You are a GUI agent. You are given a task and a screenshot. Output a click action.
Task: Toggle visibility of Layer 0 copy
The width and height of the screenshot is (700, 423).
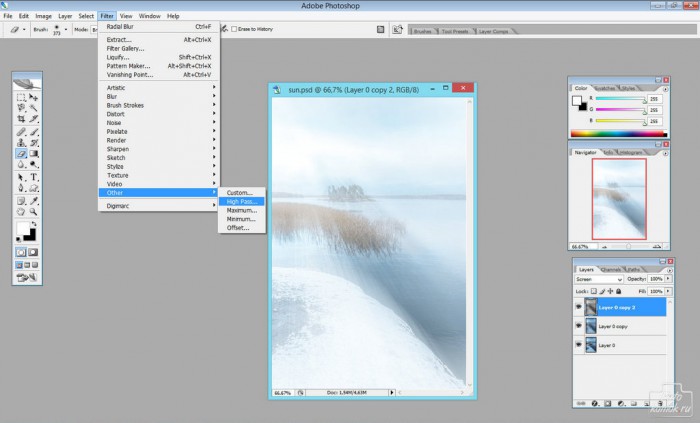pyautogui.click(x=579, y=326)
